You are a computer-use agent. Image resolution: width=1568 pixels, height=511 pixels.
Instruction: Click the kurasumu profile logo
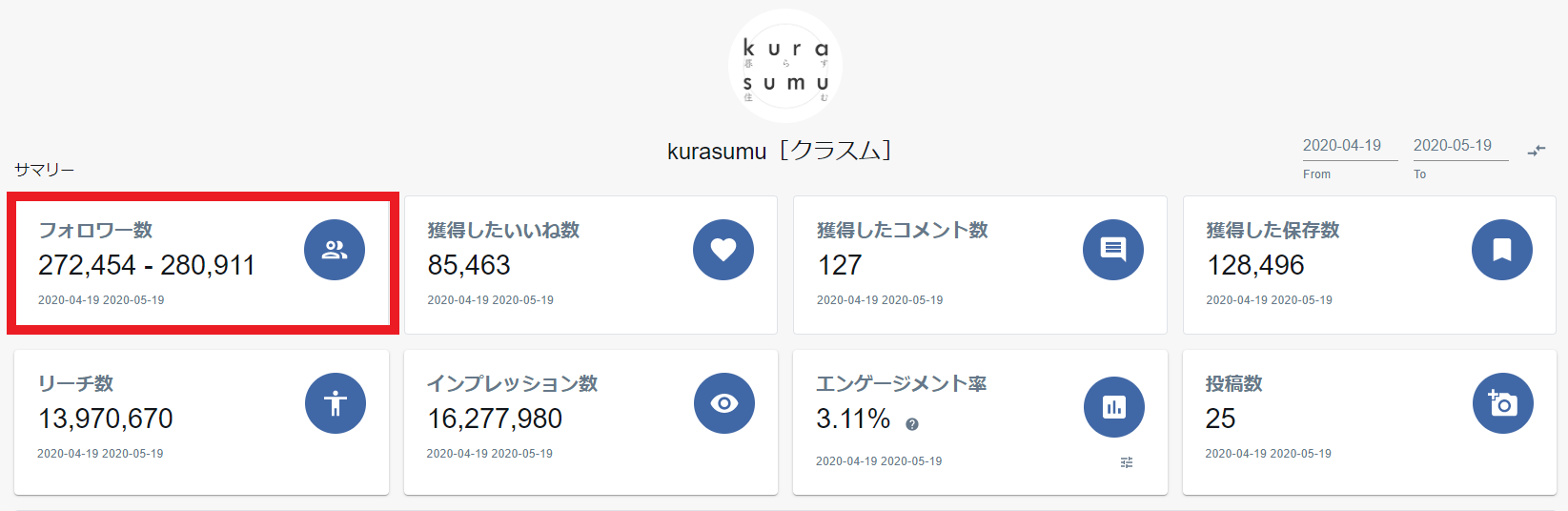click(785, 66)
